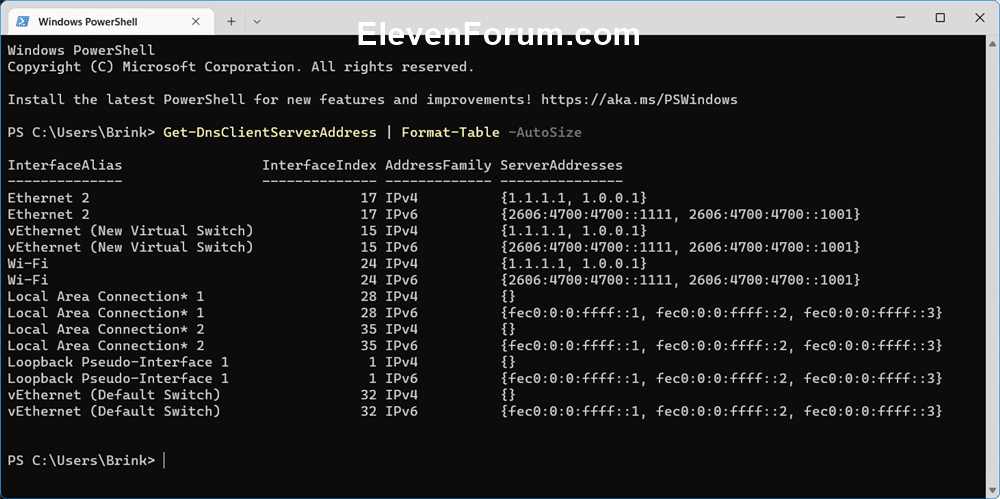Click the Copyright Microsoft Corporation line
Viewport: 1000px width, 499px height.
pos(241,67)
